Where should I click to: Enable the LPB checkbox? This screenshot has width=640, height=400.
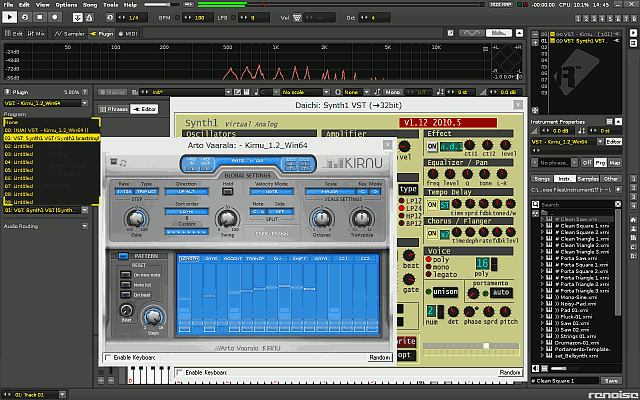tap(233, 18)
